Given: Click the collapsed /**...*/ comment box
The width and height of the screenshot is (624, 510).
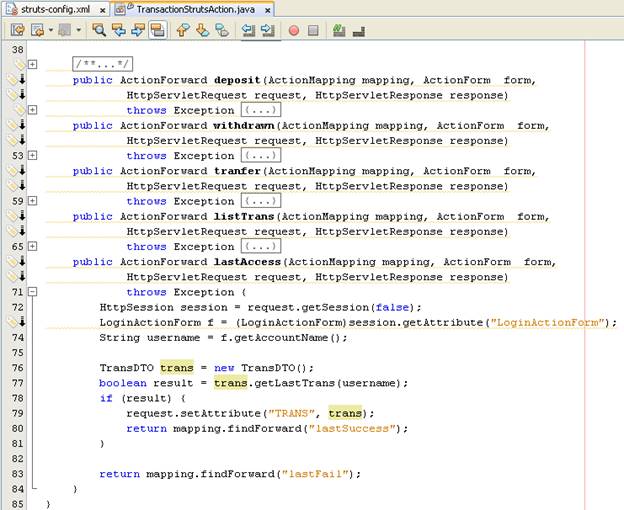Looking at the screenshot, I should (102, 64).
